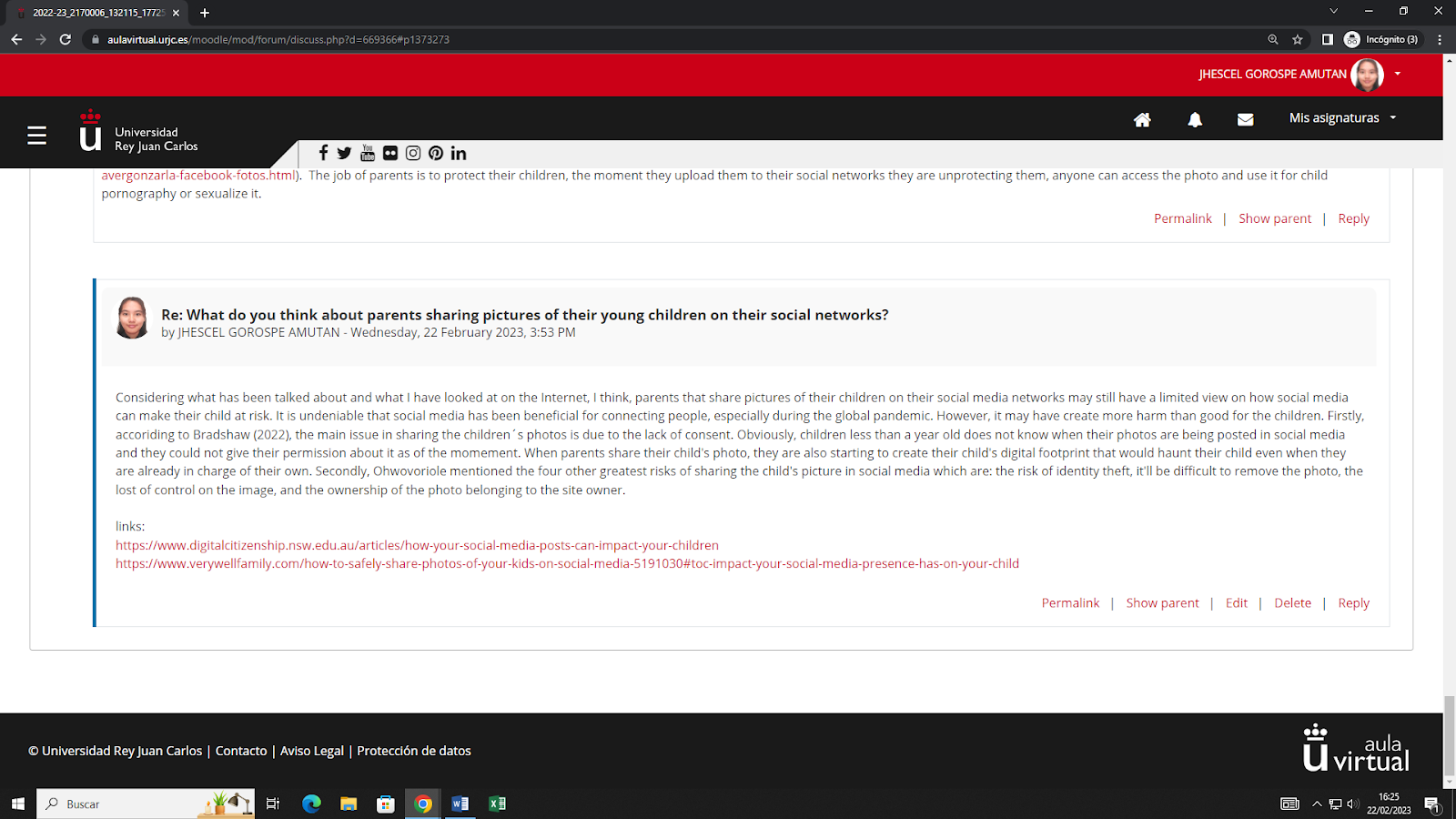Click the touch keyboard tray icon
Image resolution: width=1456 pixels, height=819 pixels.
1289,804
